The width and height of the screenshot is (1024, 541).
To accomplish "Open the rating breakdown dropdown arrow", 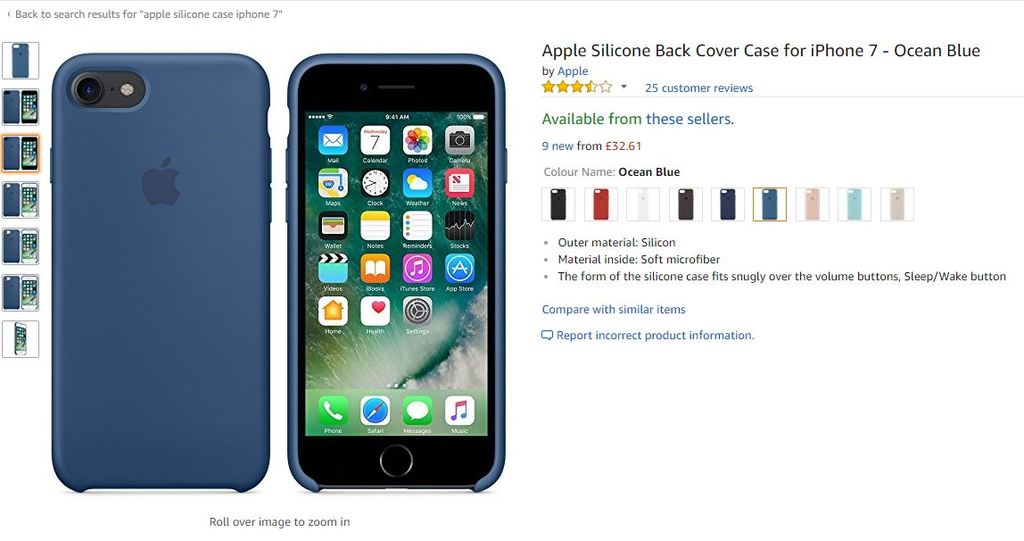I will (624, 87).
